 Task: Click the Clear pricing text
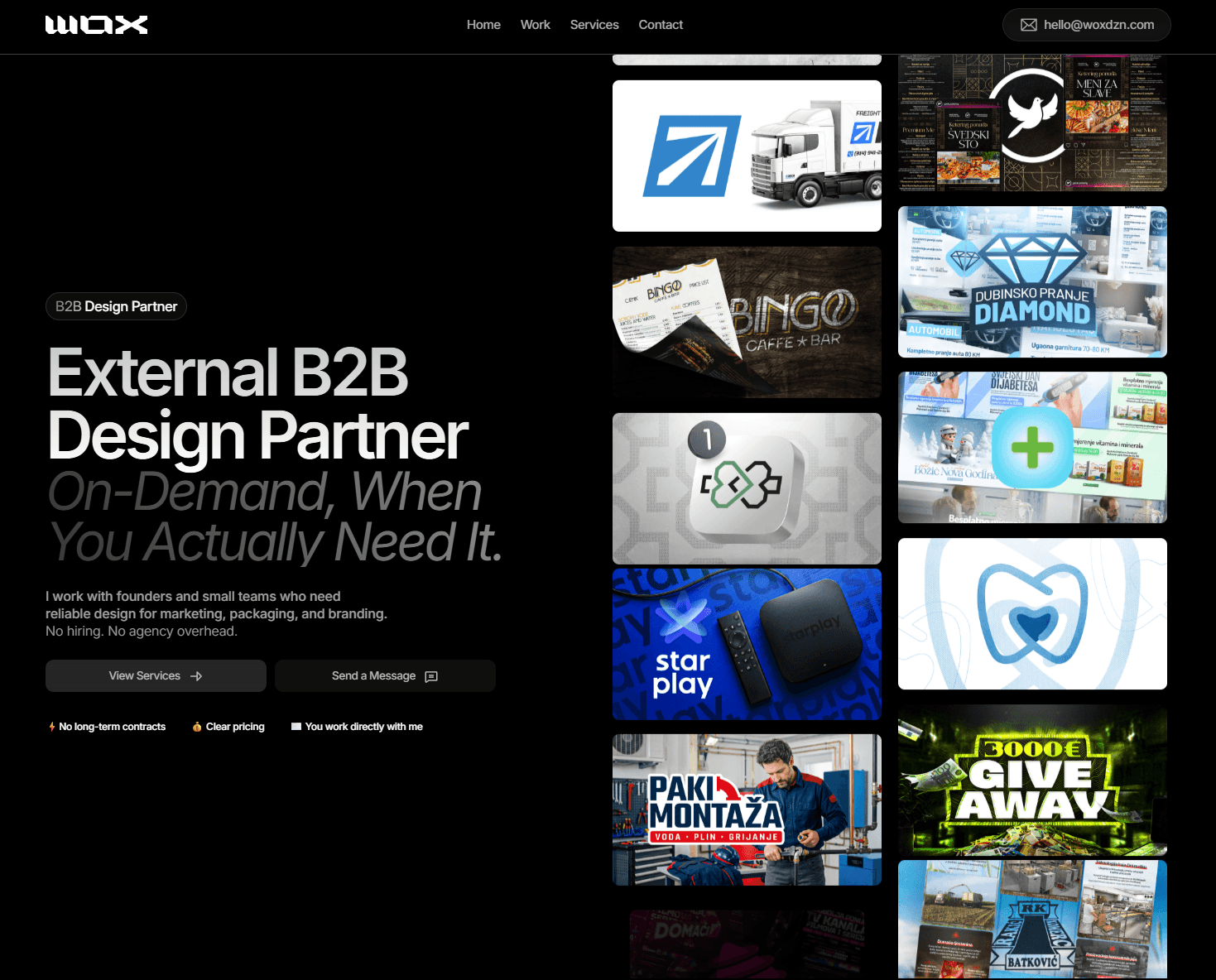tap(235, 727)
